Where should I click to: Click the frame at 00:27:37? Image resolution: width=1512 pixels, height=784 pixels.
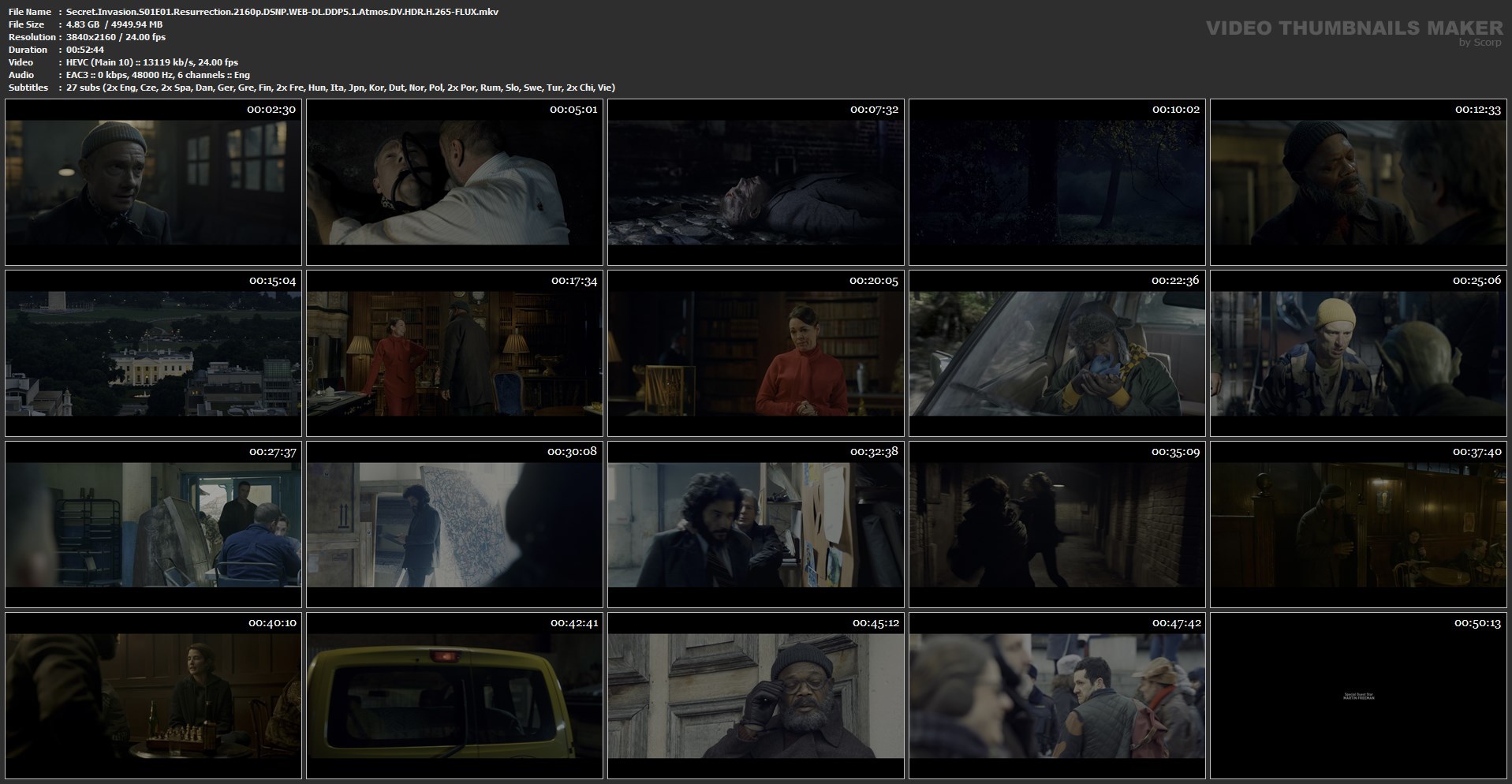point(153,525)
